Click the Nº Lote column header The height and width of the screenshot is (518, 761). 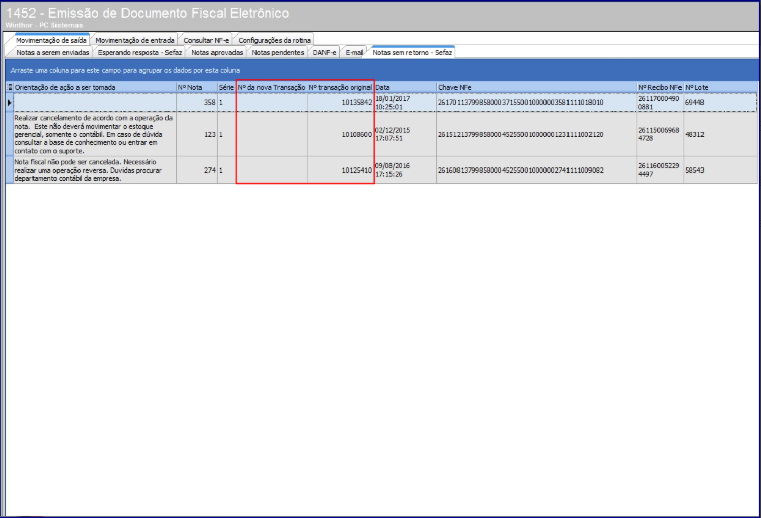(720, 87)
